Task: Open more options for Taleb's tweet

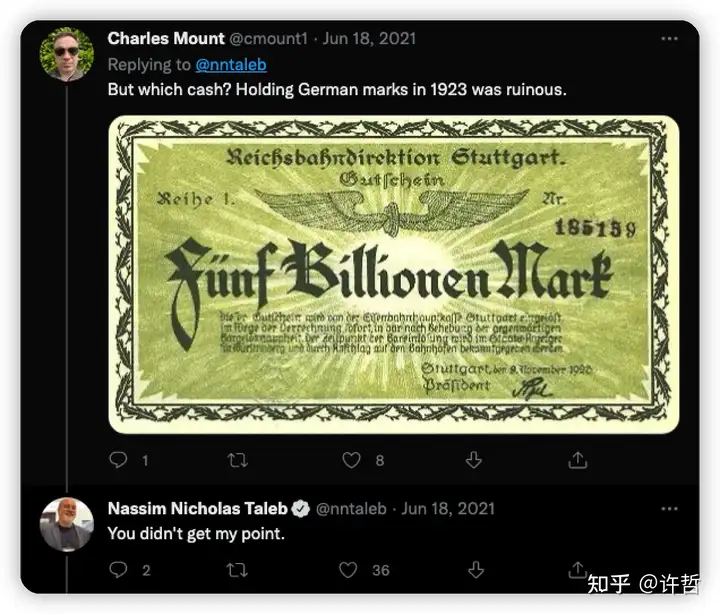Action: 669,509
